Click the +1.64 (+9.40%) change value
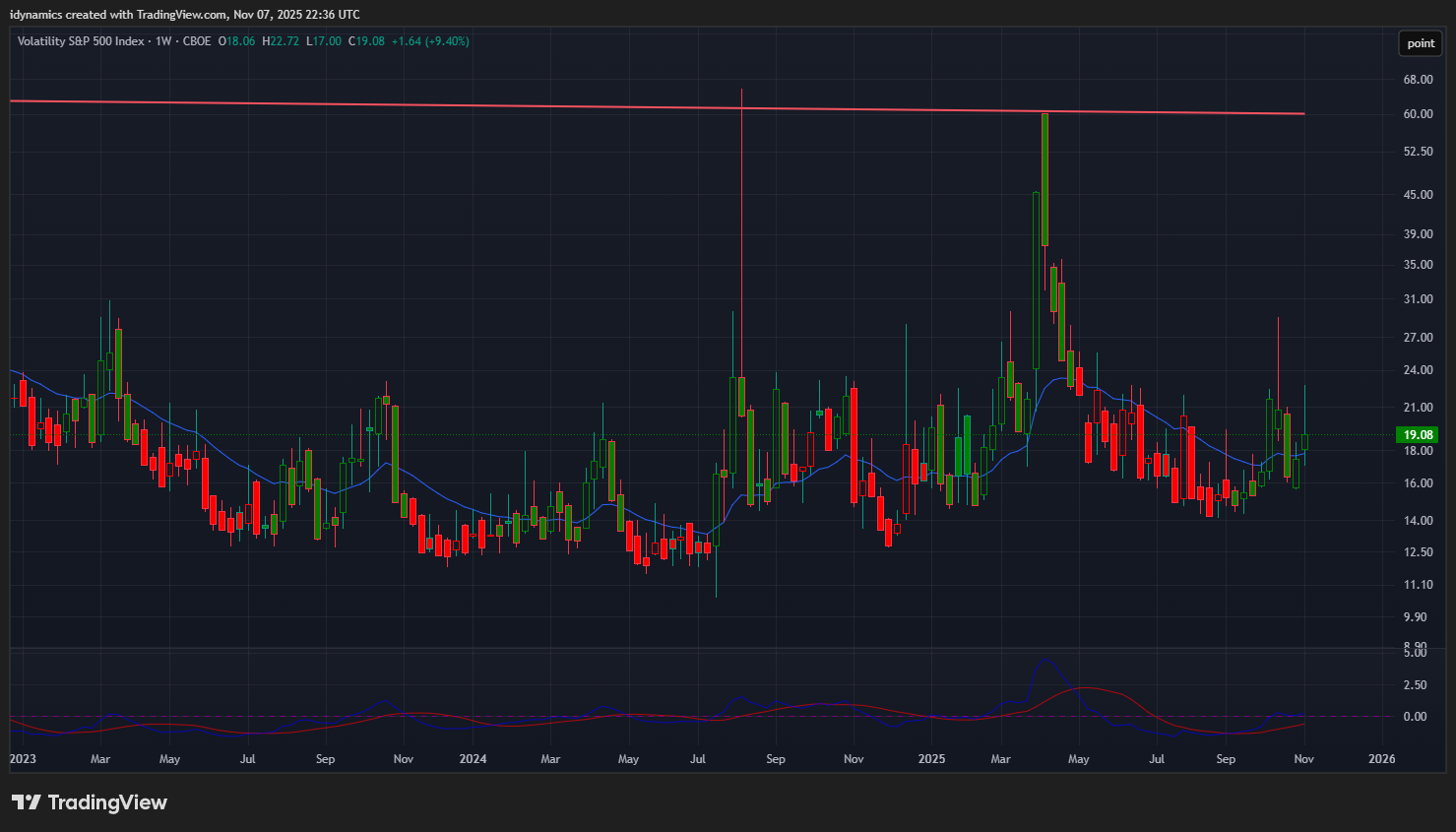 click(430, 41)
